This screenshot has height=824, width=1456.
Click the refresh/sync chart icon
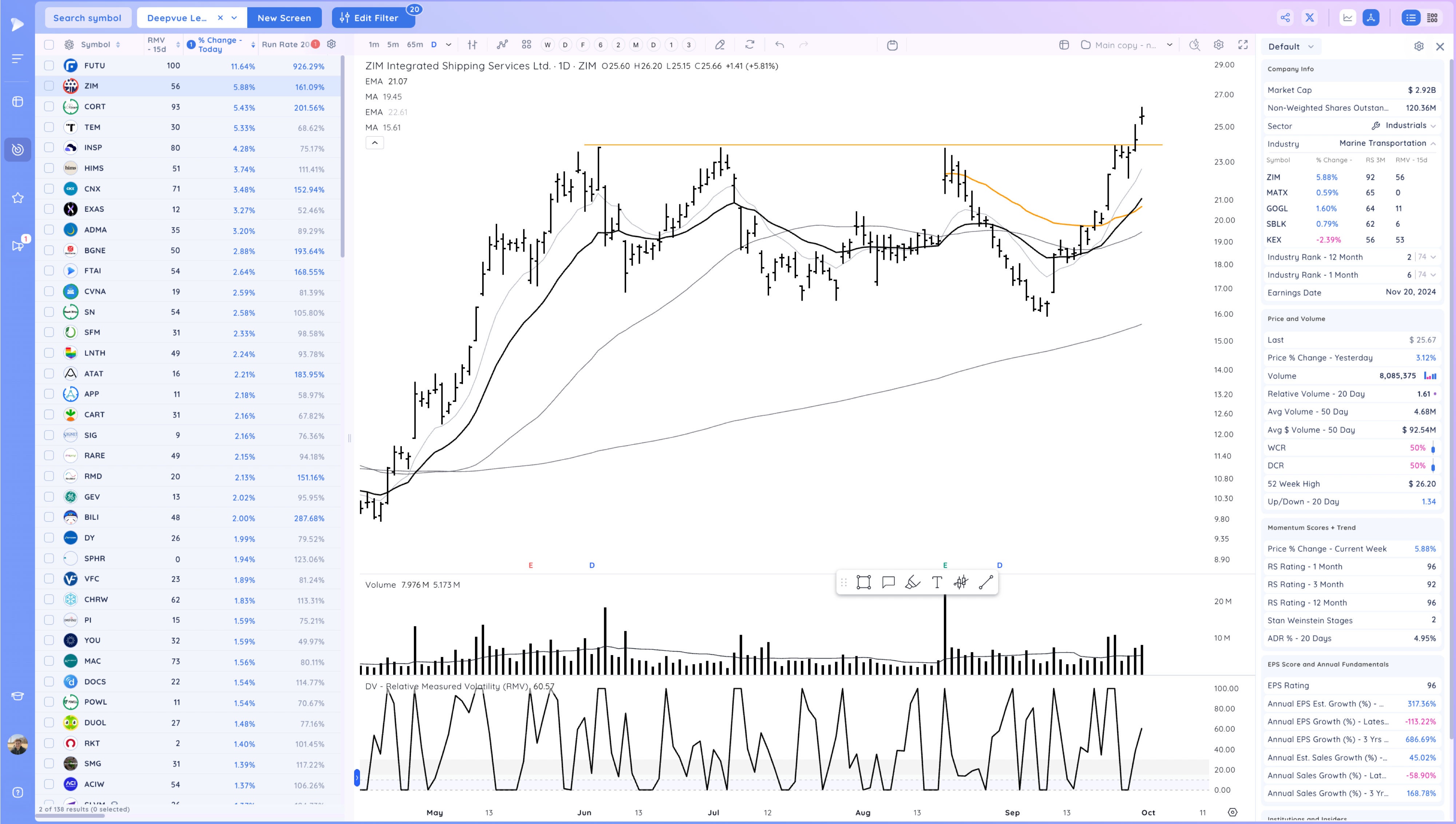tap(750, 45)
